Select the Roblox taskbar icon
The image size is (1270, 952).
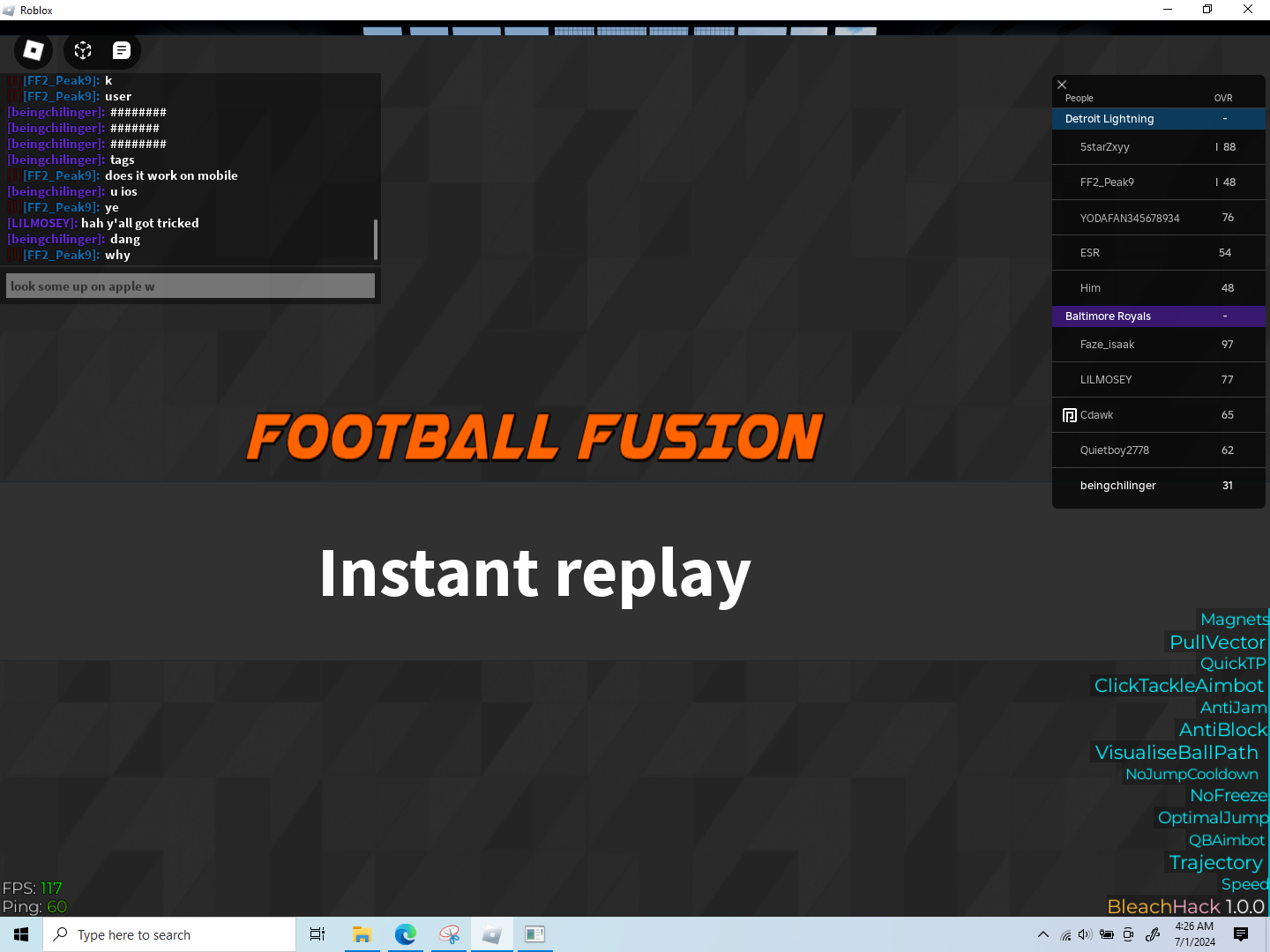pos(492,934)
